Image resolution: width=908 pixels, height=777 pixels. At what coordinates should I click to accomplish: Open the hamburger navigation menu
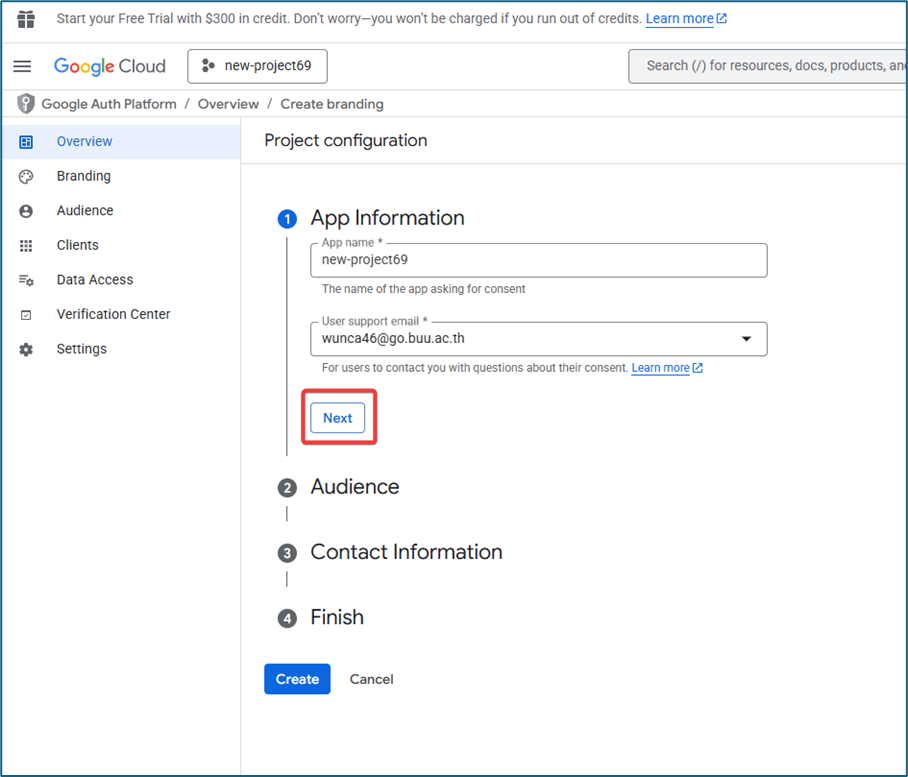[x=22, y=66]
